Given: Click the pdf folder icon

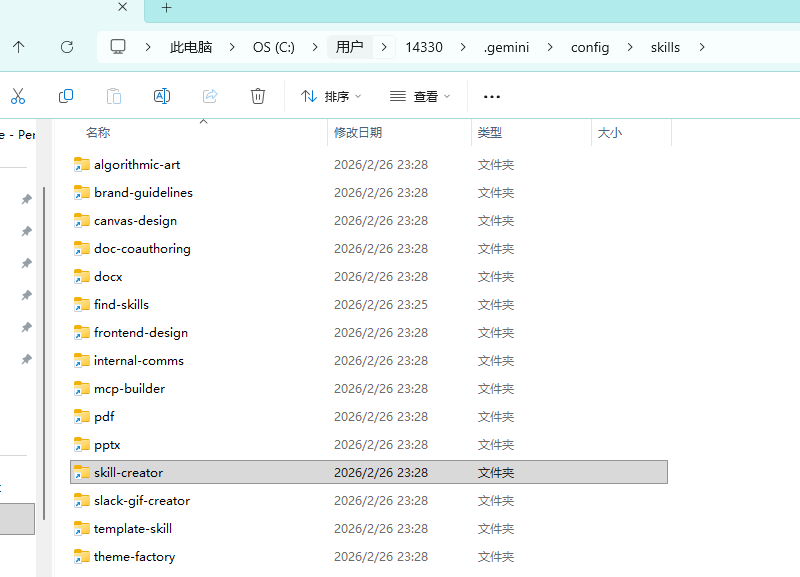Looking at the screenshot, I should pyautogui.click(x=82, y=417).
